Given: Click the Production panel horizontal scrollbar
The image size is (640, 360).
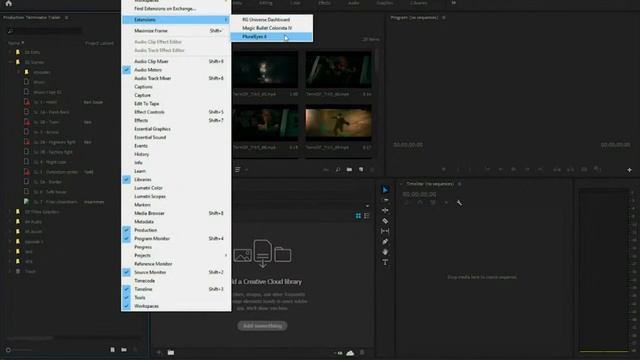Looking at the screenshot, I should 31,338.
